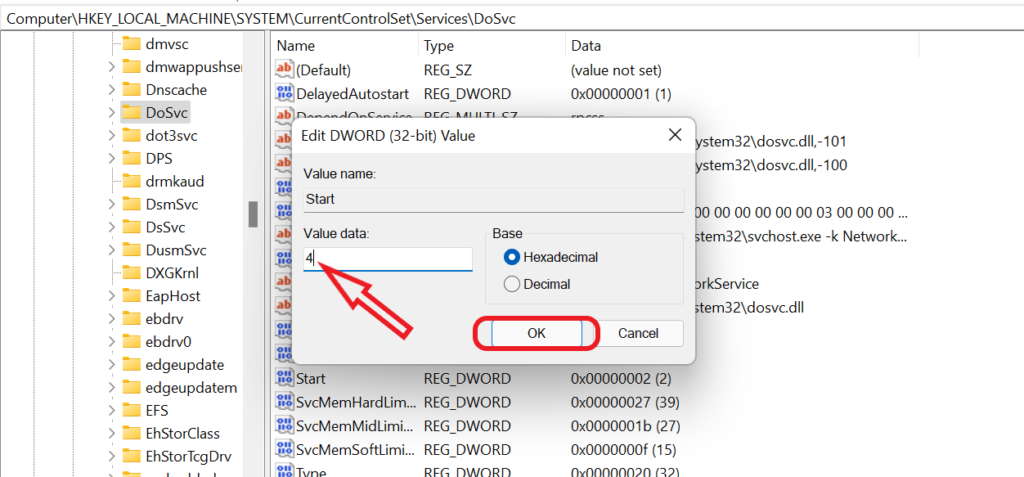Click the DelayedAutostart data 0x00000001 (1)
This screenshot has width=1024, height=477.
pos(620,93)
